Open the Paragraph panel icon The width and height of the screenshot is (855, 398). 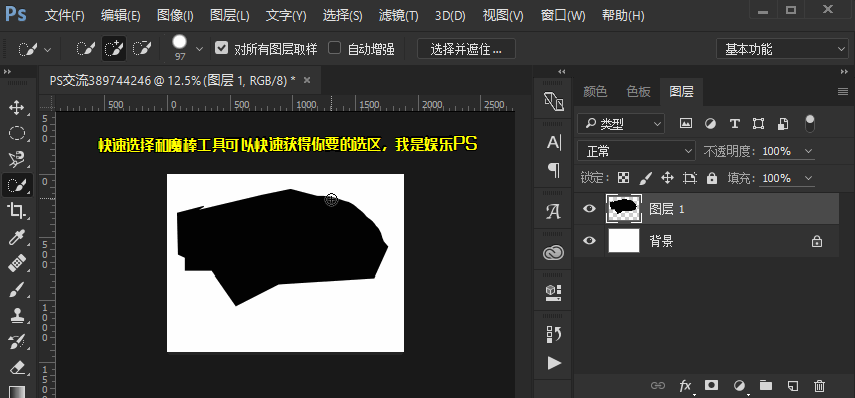coord(553,170)
